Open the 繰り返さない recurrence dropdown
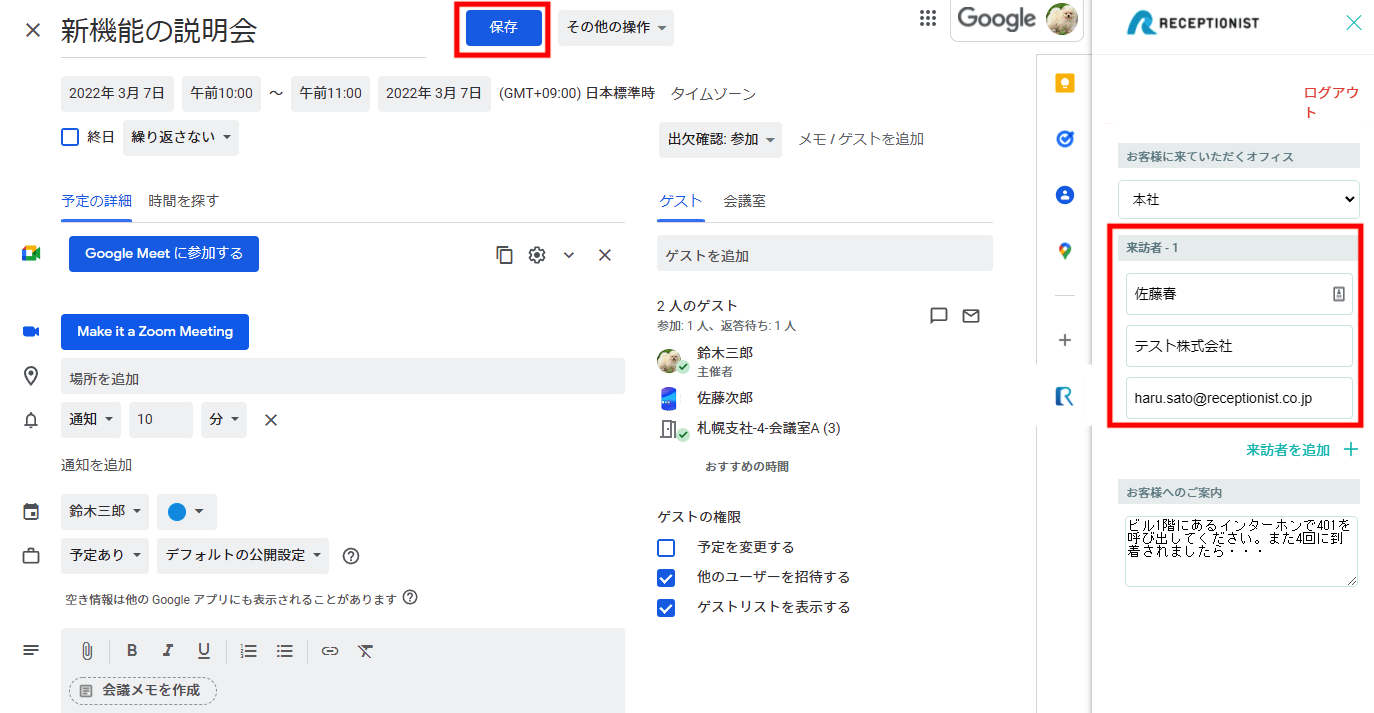1374x713 pixels. point(181,137)
